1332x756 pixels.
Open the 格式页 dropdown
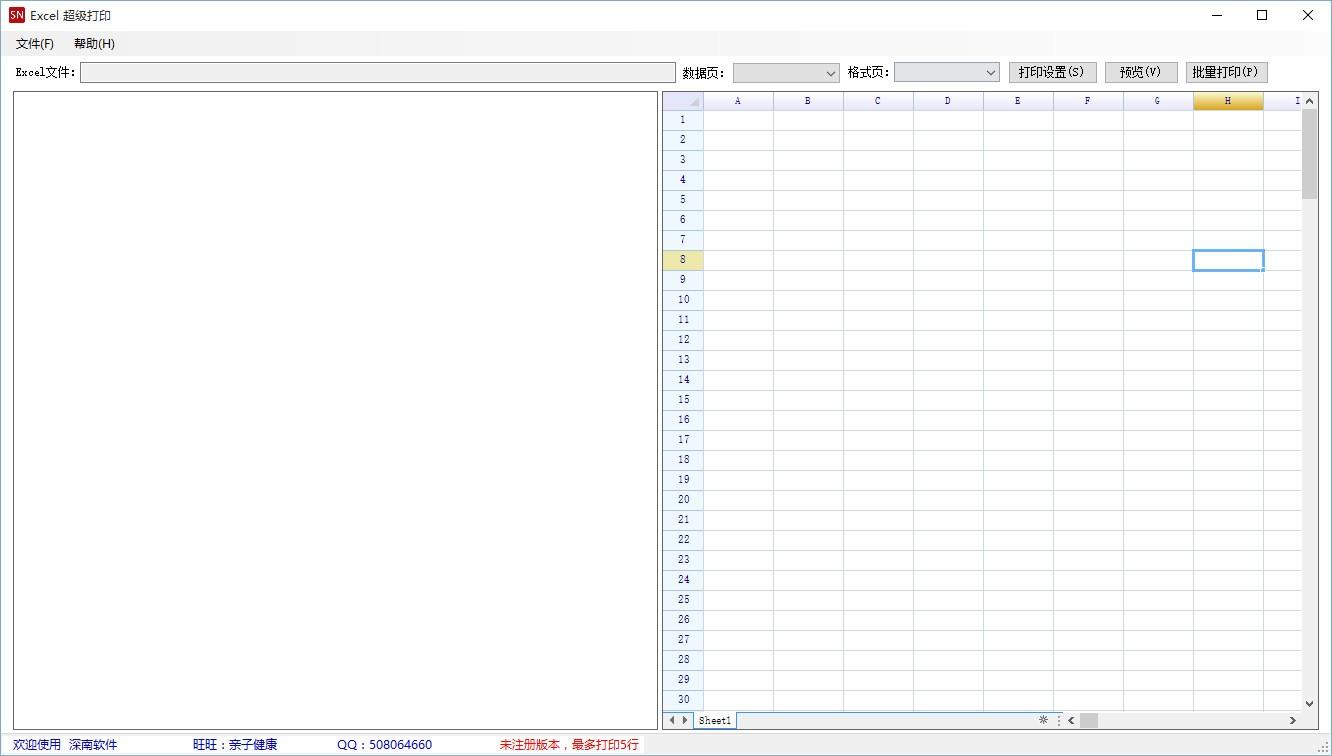tap(947, 73)
